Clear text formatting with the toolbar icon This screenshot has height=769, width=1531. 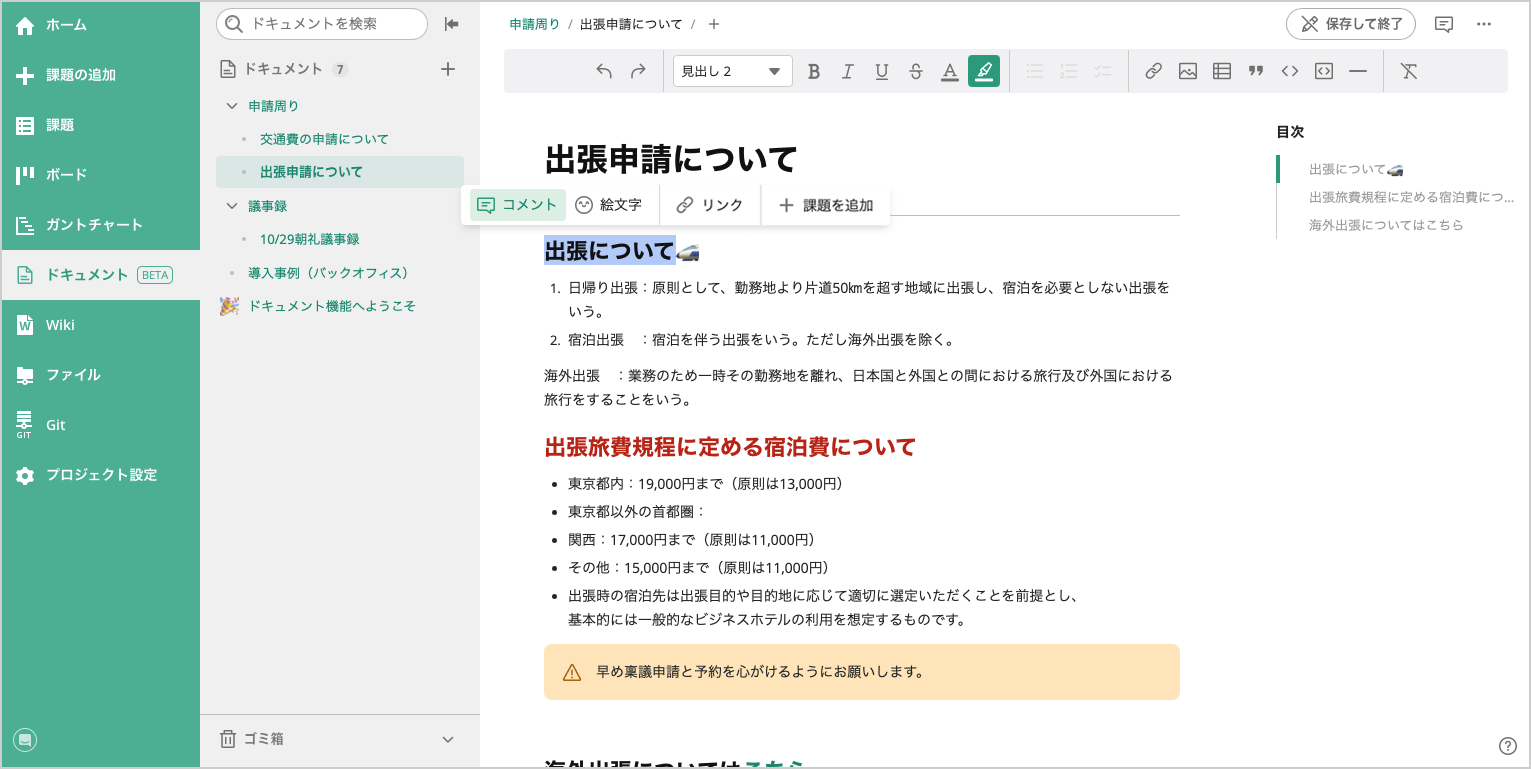click(1409, 71)
